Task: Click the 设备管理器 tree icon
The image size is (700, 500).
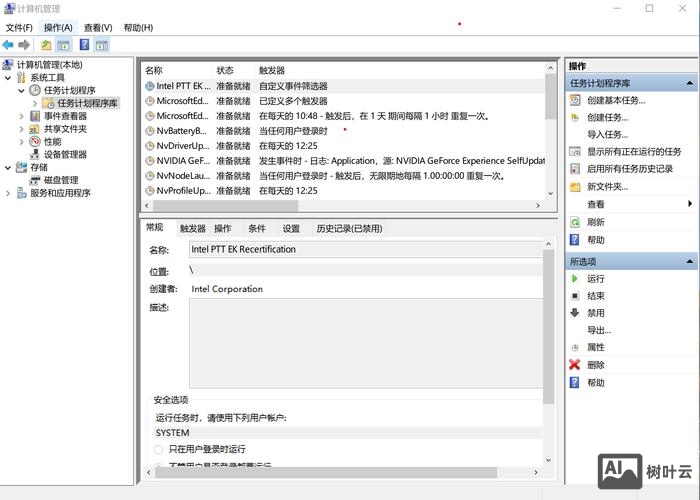Action: 35,154
